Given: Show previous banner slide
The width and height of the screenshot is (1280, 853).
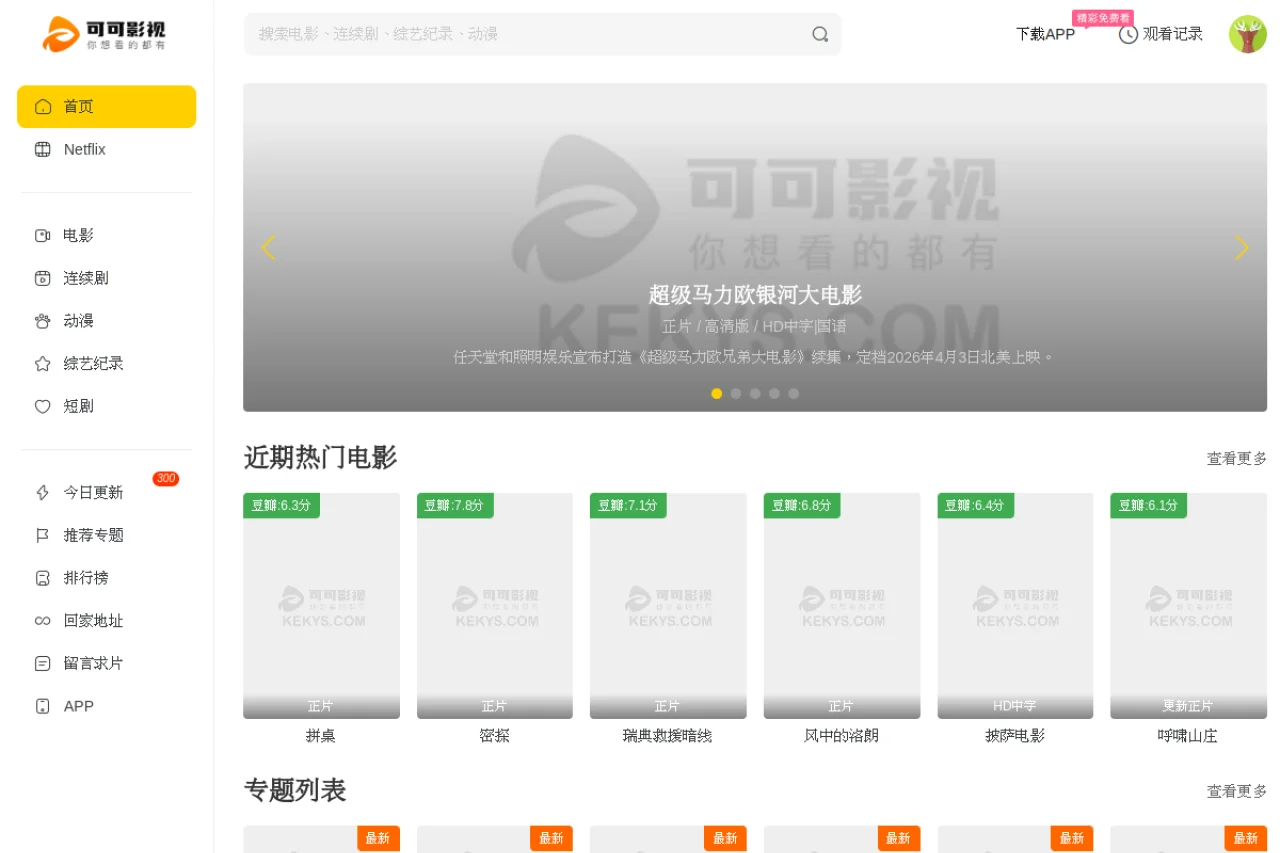Looking at the screenshot, I should [x=268, y=247].
